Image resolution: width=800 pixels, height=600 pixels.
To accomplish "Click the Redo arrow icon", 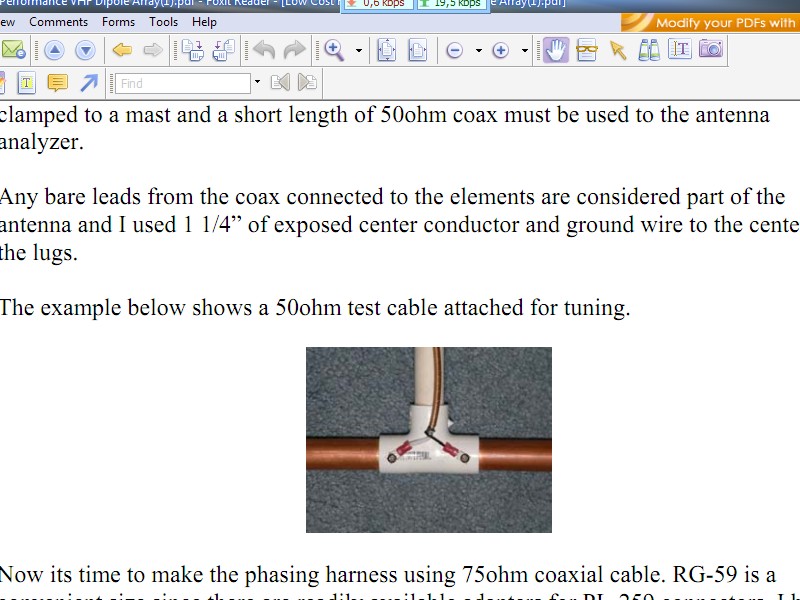I will (294, 50).
